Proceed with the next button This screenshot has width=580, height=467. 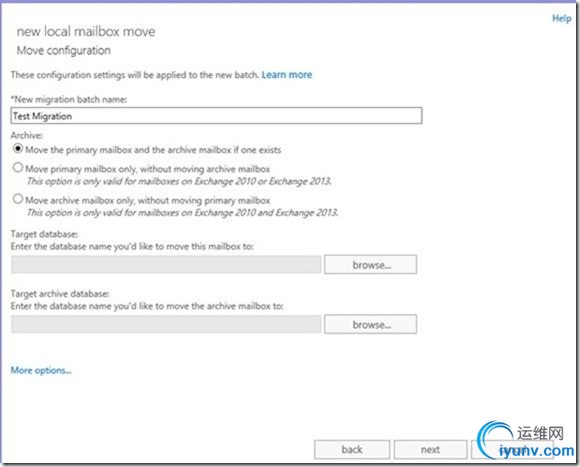[x=430, y=449]
